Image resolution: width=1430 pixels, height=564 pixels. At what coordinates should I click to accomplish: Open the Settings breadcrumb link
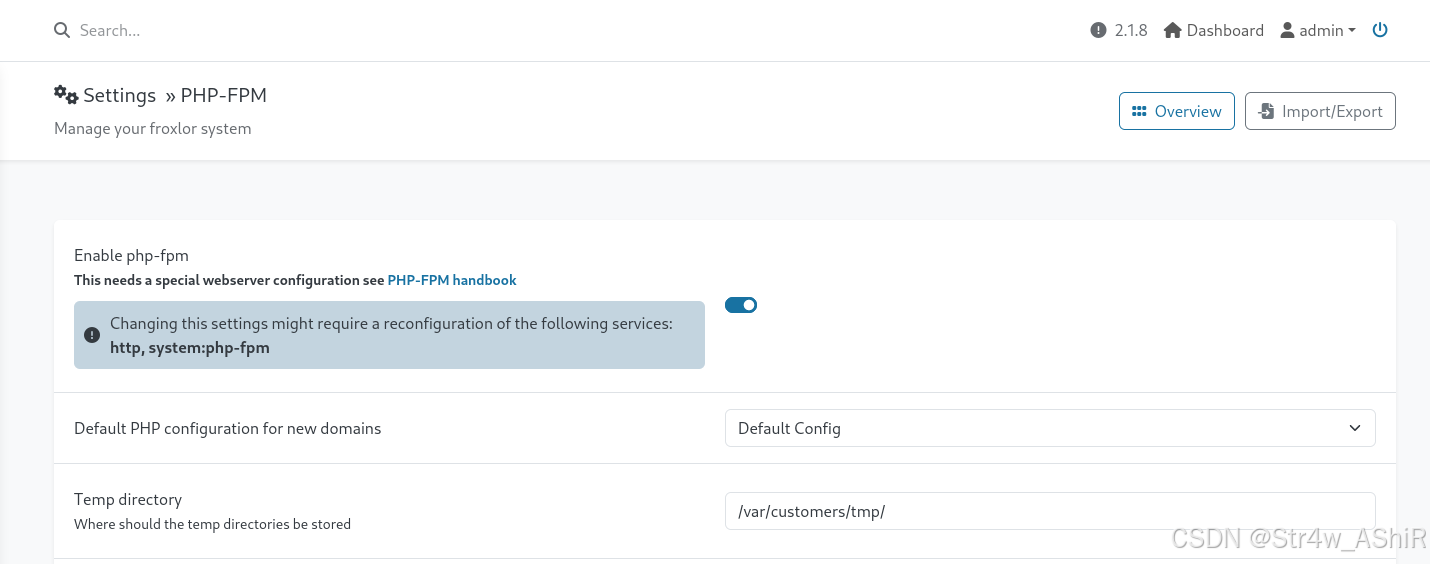pyautogui.click(x=119, y=95)
